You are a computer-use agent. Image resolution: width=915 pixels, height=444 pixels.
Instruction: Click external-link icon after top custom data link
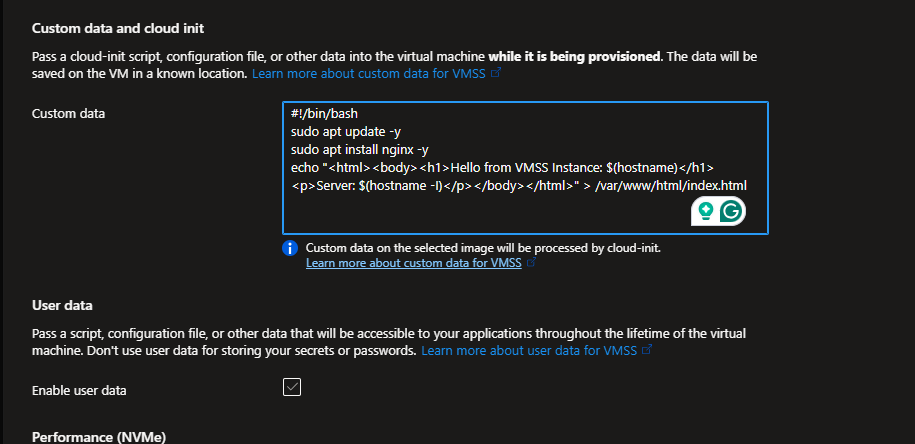pyautogui.click(x=496, y=74)
